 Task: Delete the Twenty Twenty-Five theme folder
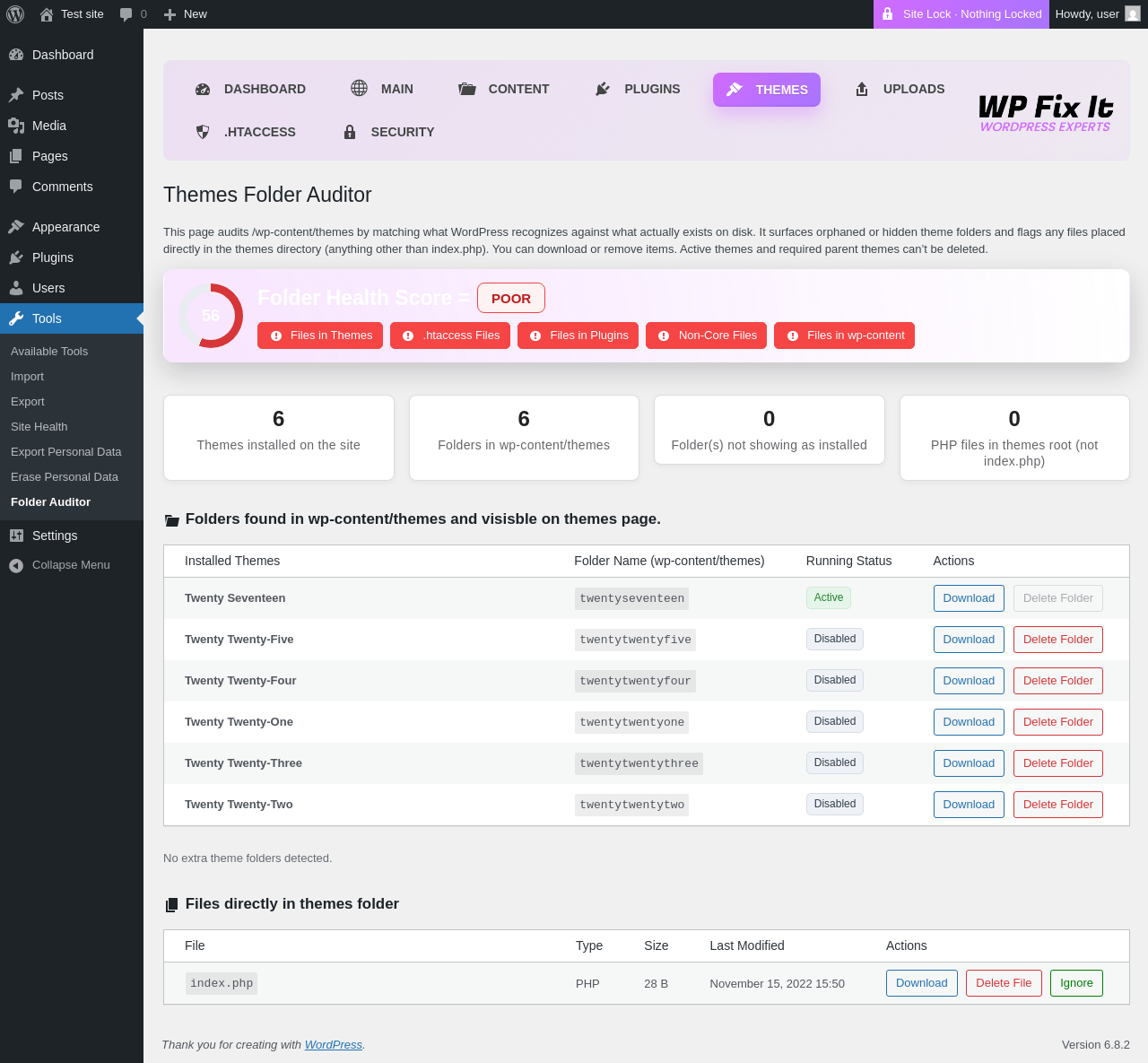click(x=1057, y=640)
